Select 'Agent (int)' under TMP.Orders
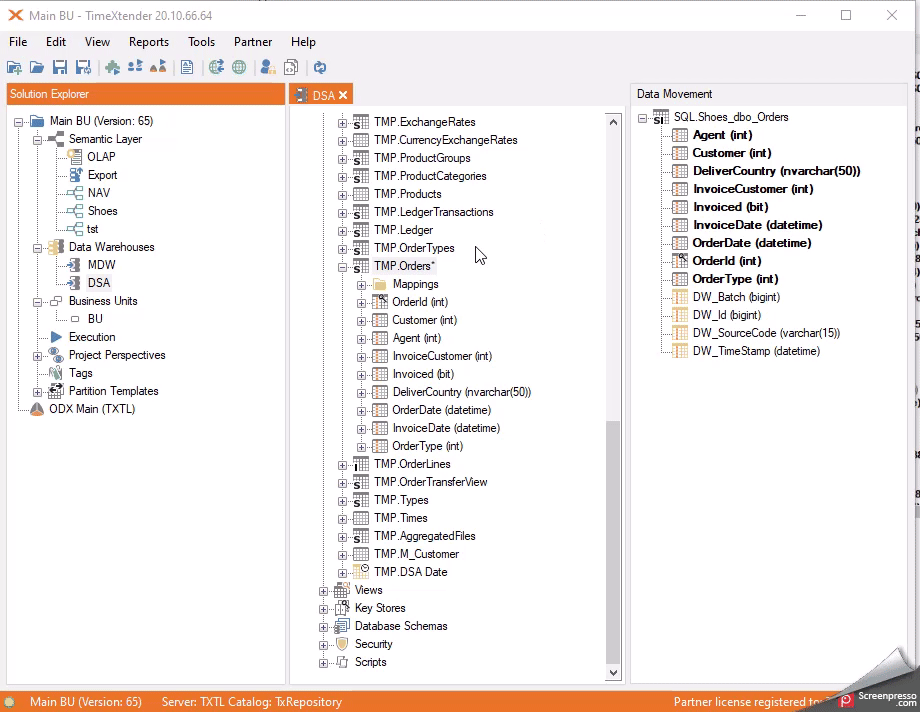920x712 pixels. click(x=417, y=338)
